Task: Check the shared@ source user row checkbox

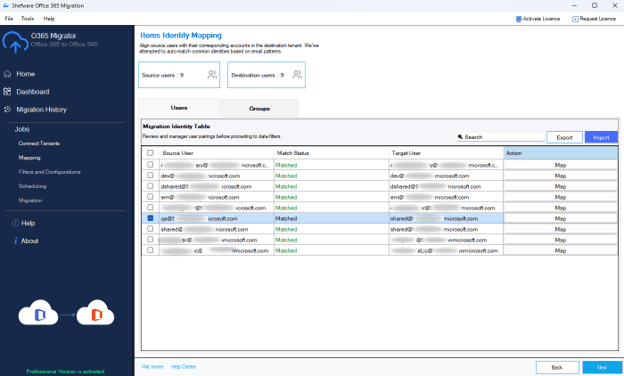Action: 150,229
